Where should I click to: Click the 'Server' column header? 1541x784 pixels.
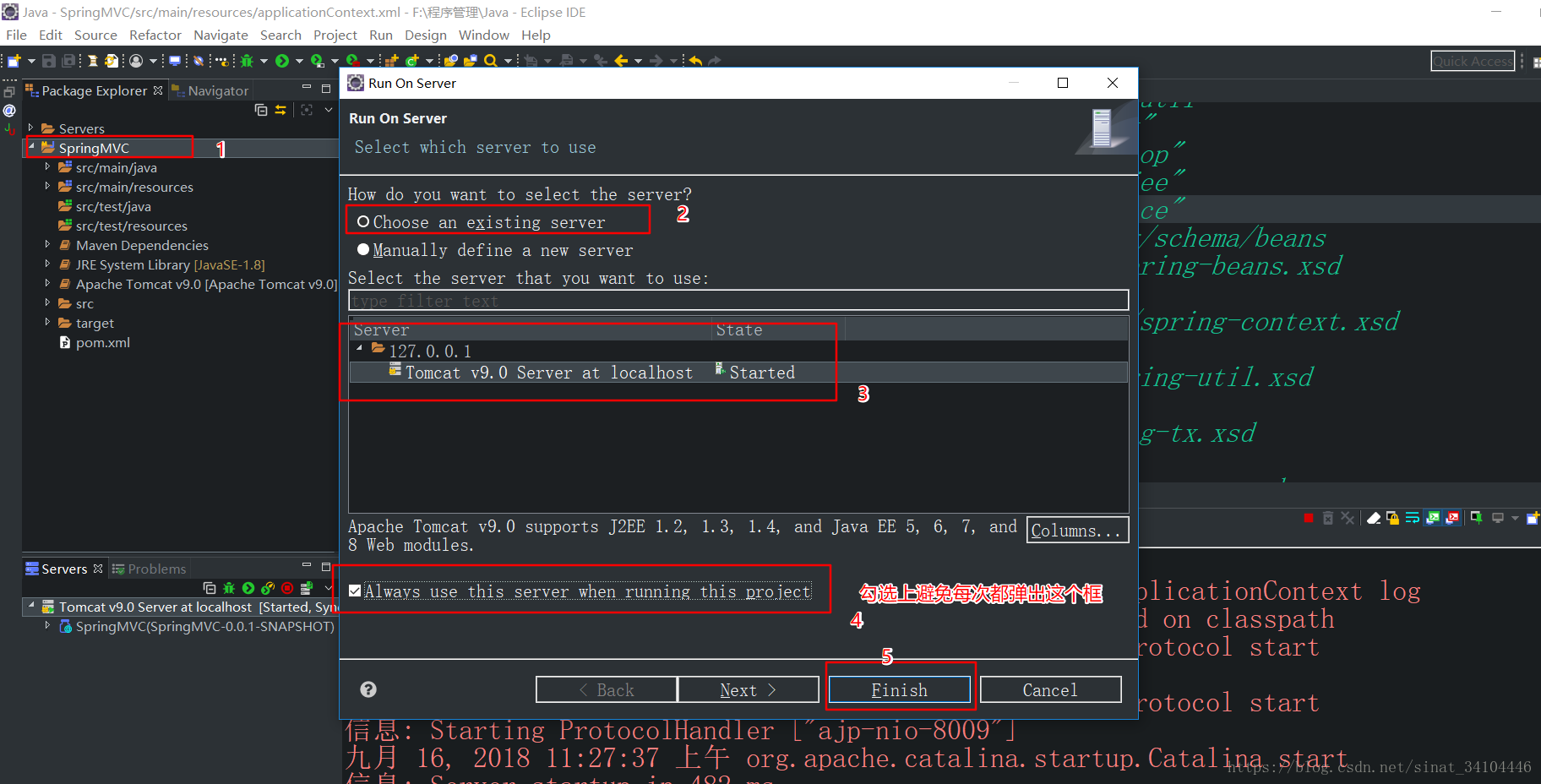(x=531, y=329)
